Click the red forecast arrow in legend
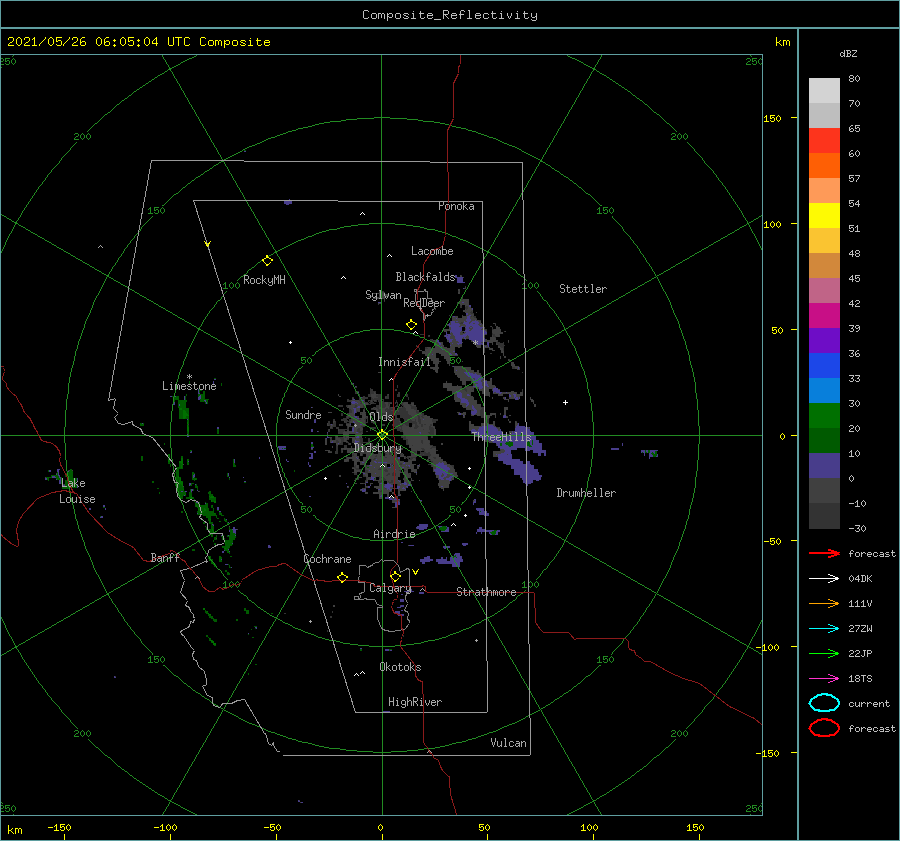 pos(824,553)
